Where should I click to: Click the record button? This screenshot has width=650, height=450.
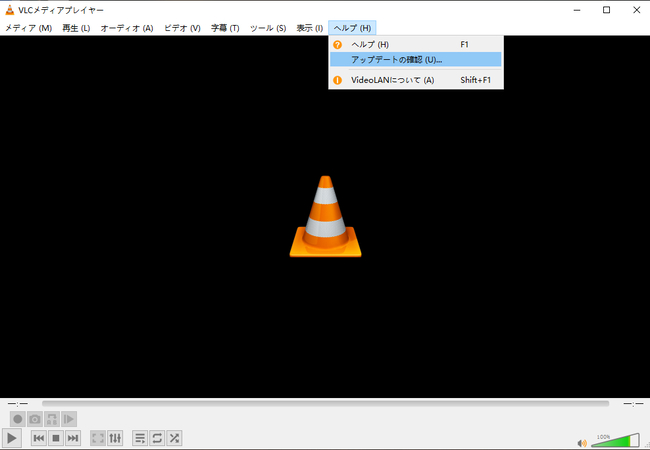pyautogui.click(x=17, y=419)
